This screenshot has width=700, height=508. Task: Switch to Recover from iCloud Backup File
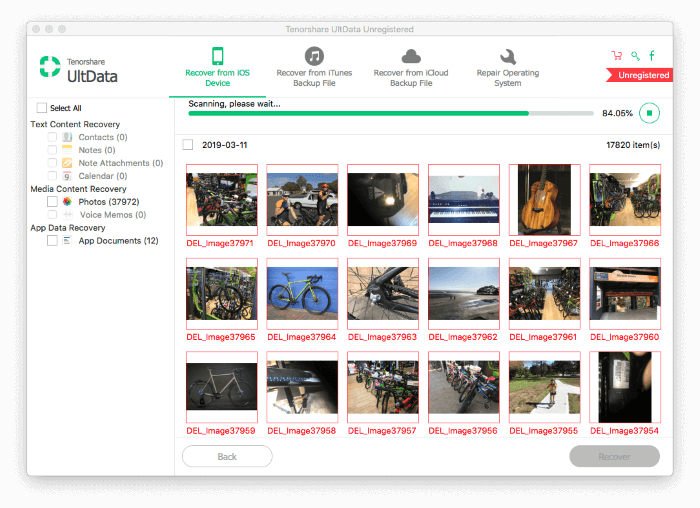click(411, 67)
